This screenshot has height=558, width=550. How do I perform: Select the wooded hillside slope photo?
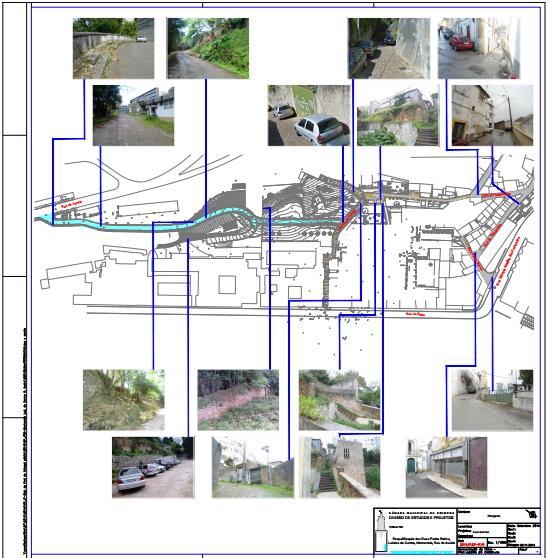(x=124, y=400)
